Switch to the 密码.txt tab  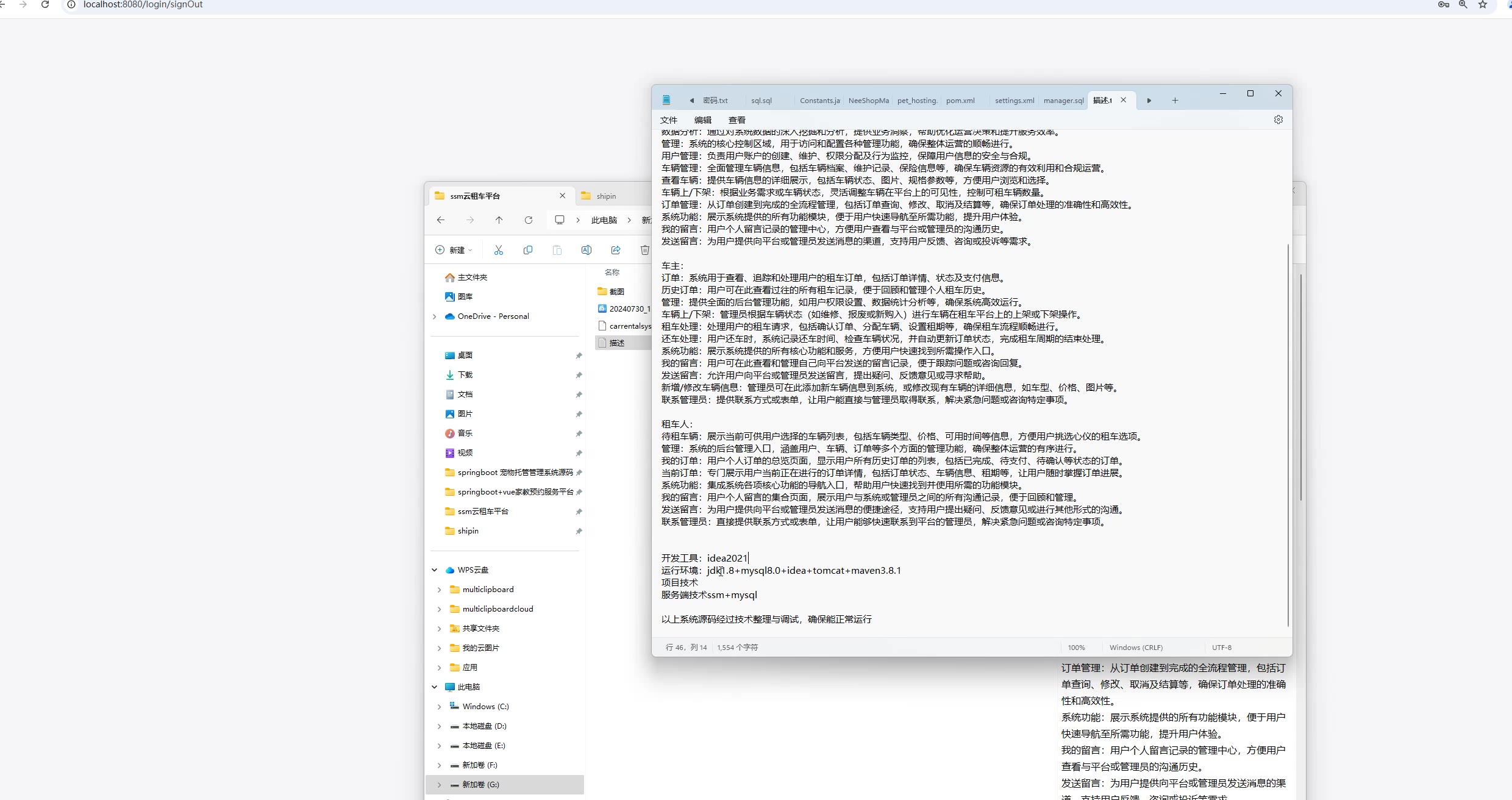pos(715,101)
